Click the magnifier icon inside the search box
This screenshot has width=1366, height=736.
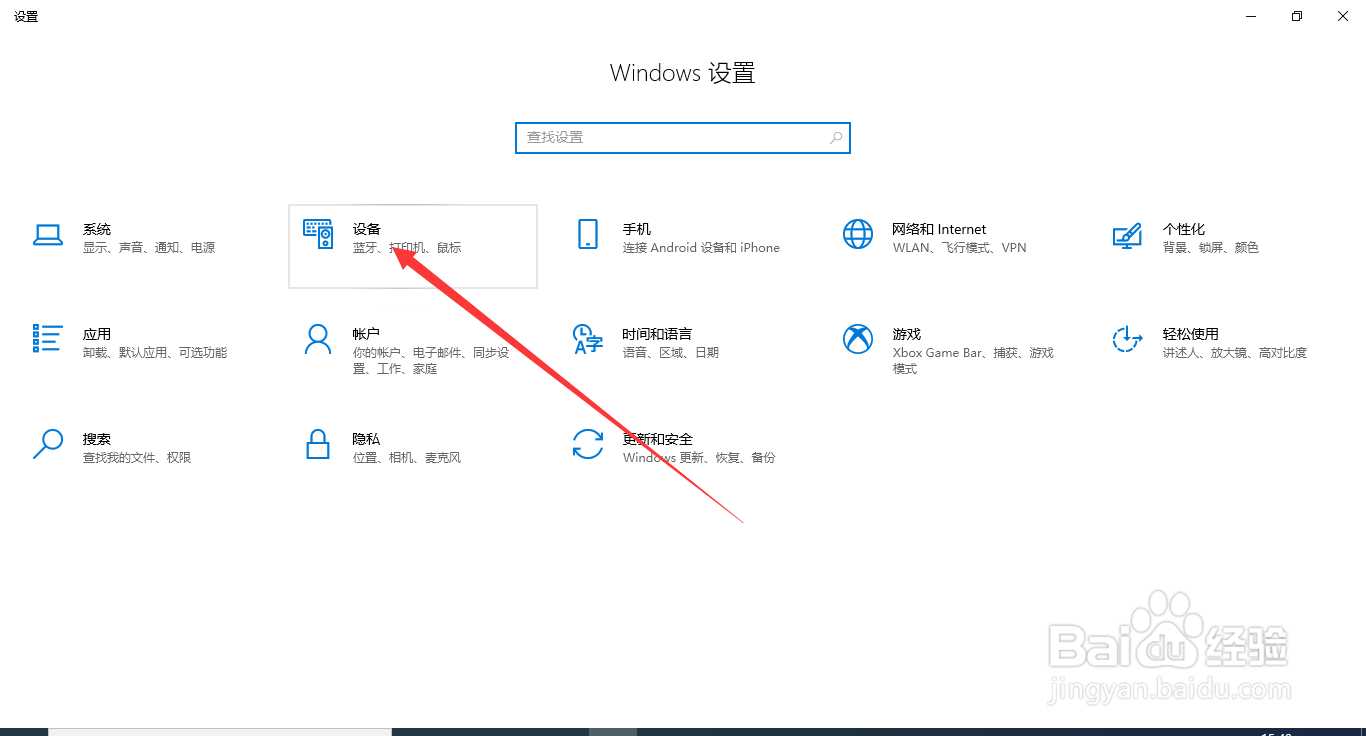[836, 138]
